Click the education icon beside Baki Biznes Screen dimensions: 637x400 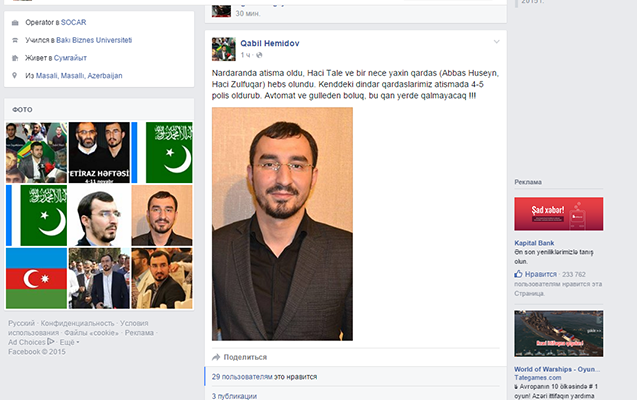15,40
